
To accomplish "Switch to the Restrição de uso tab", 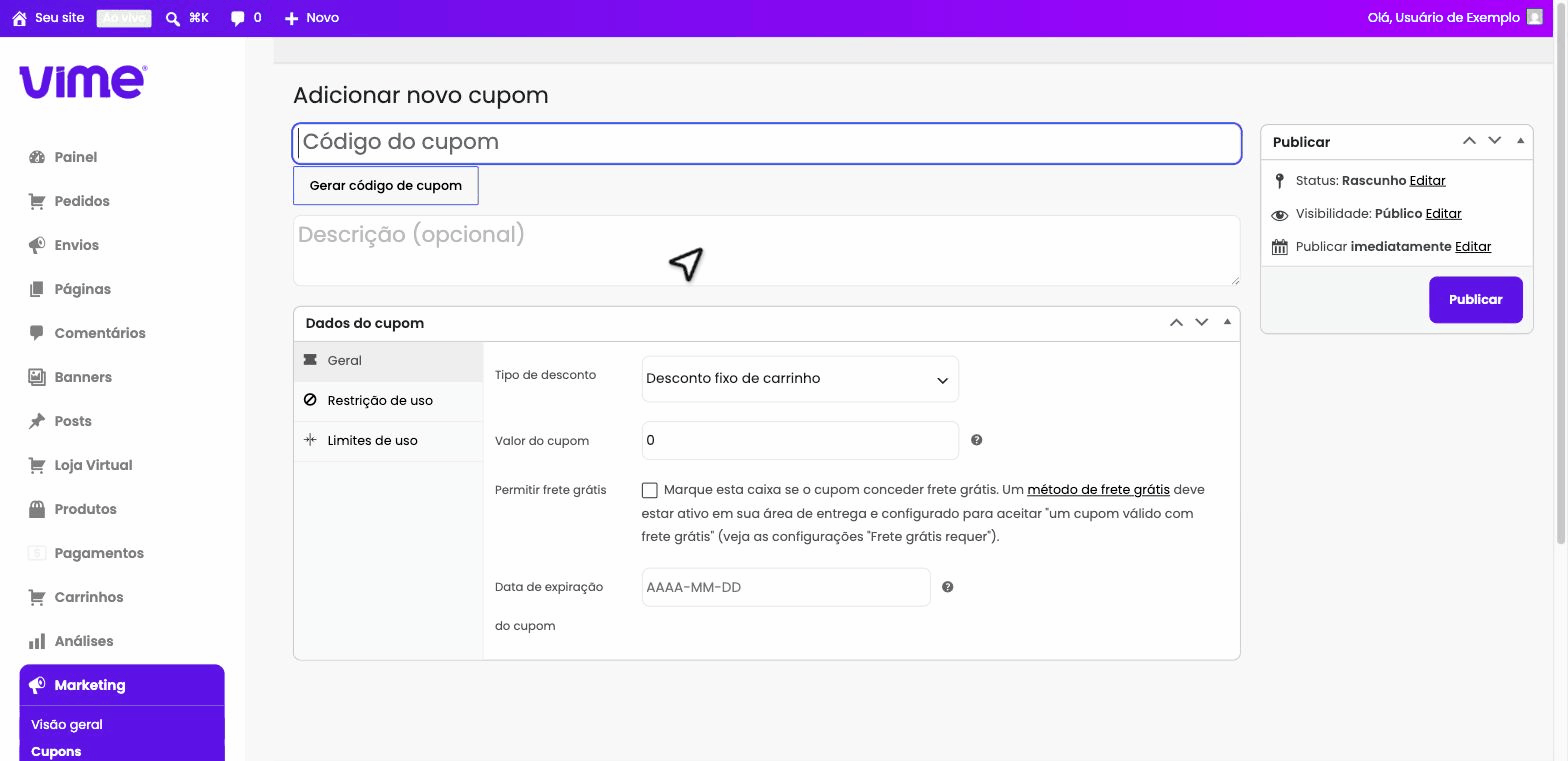I will tap(388, 401).
